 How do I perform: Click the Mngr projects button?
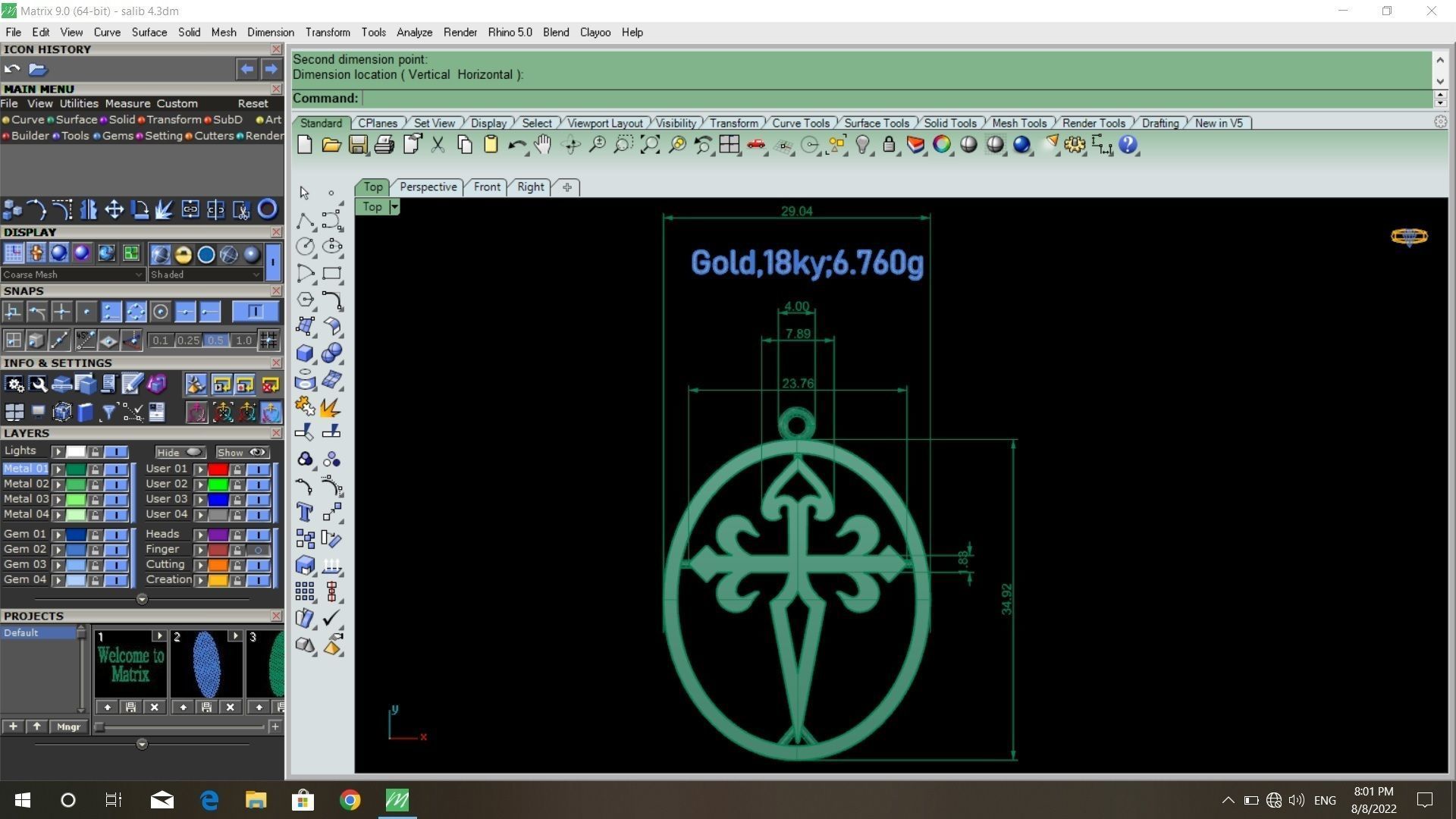click(x=68, y=726)
